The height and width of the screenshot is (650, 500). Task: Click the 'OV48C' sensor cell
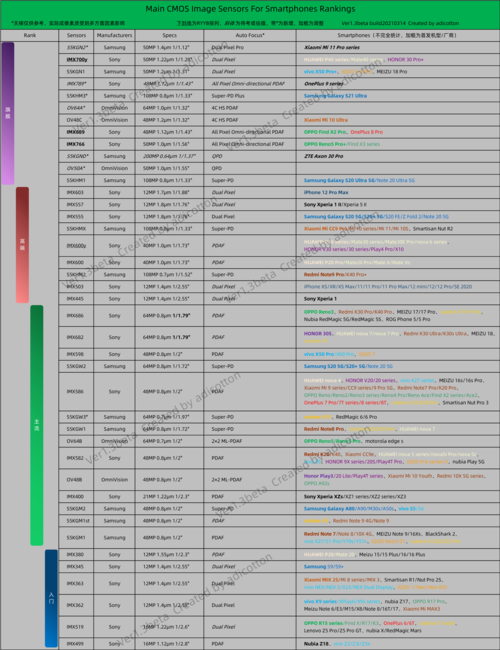pyautogui.click(x=74, y=120)
